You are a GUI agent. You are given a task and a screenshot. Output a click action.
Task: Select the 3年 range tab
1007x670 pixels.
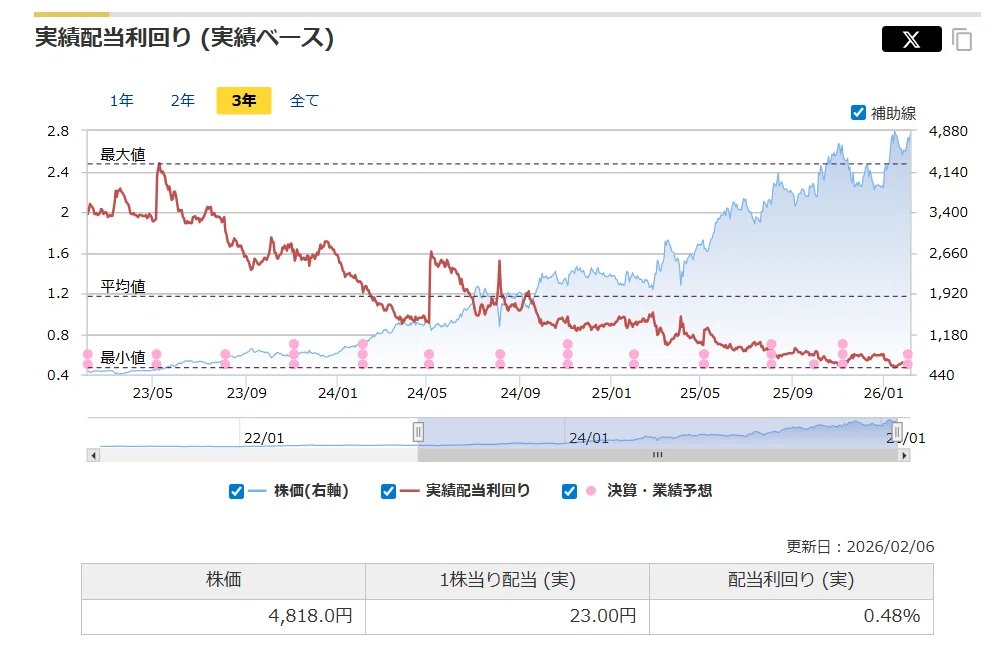pos(244,101)
